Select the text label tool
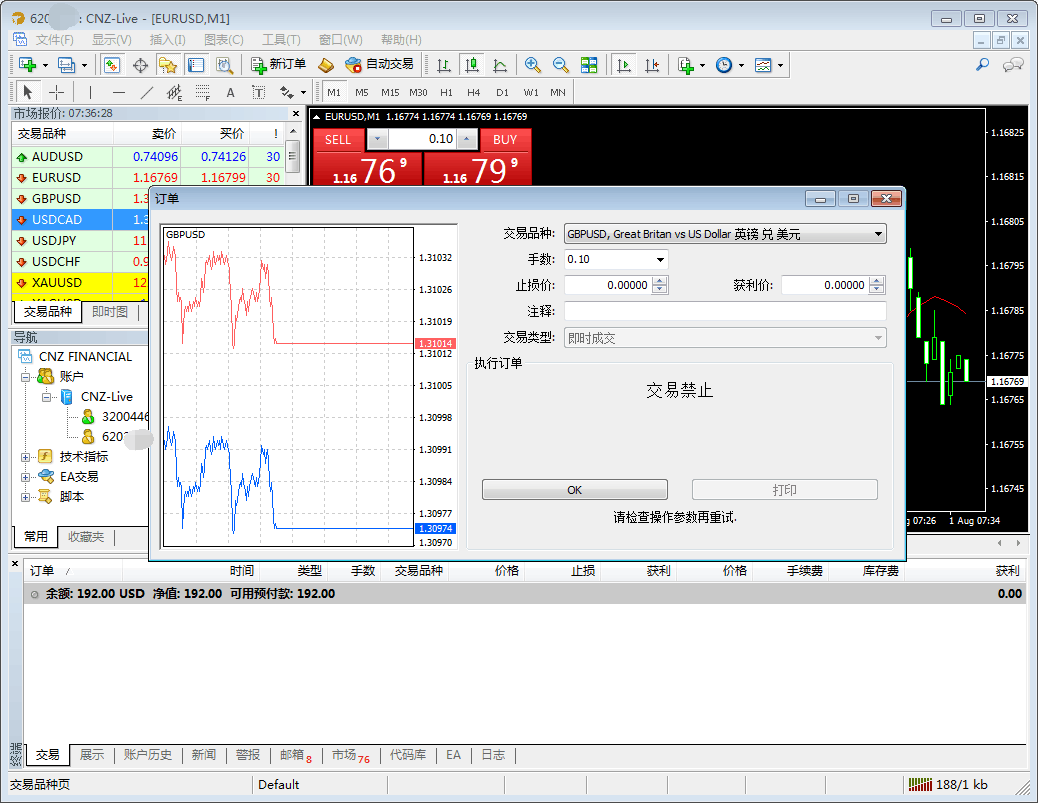 (x=259, y=92)
